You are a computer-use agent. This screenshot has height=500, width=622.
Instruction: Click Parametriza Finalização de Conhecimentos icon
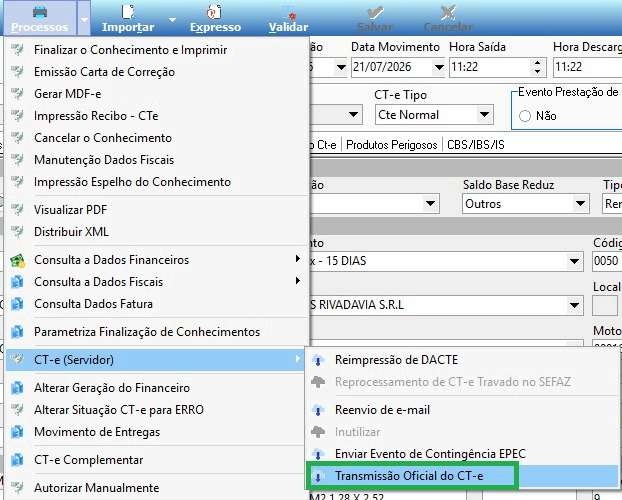(17, 332)
